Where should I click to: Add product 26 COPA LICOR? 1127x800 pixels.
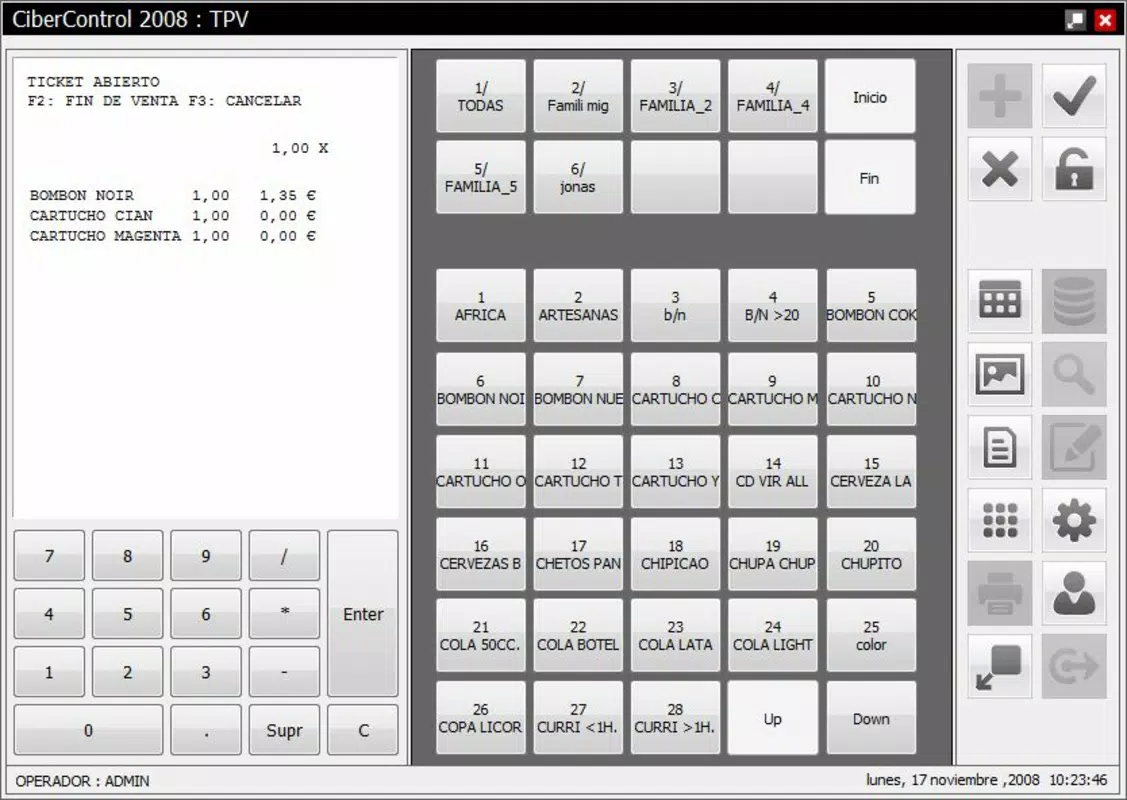pos(481,718)
